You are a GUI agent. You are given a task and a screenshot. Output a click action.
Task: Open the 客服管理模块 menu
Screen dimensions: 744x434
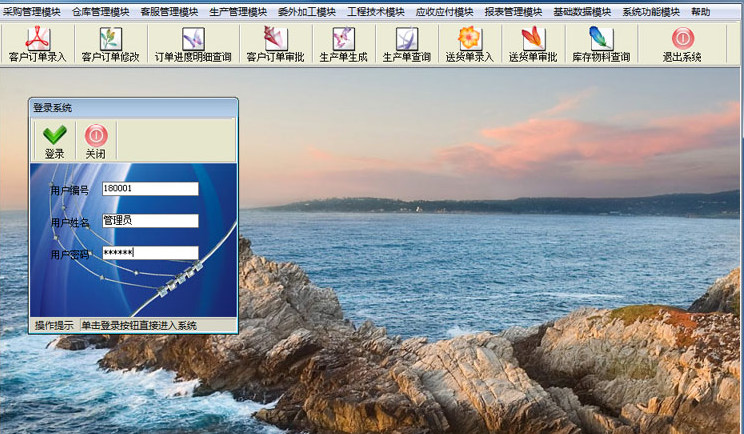coord(169,12)
